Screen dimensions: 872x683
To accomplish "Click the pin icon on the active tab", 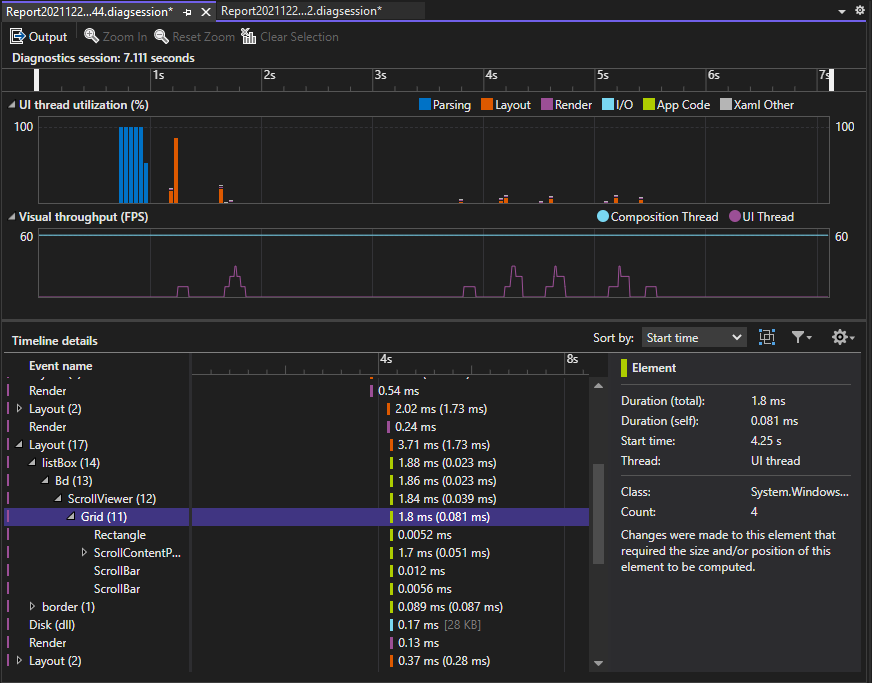I will [190, 13].
